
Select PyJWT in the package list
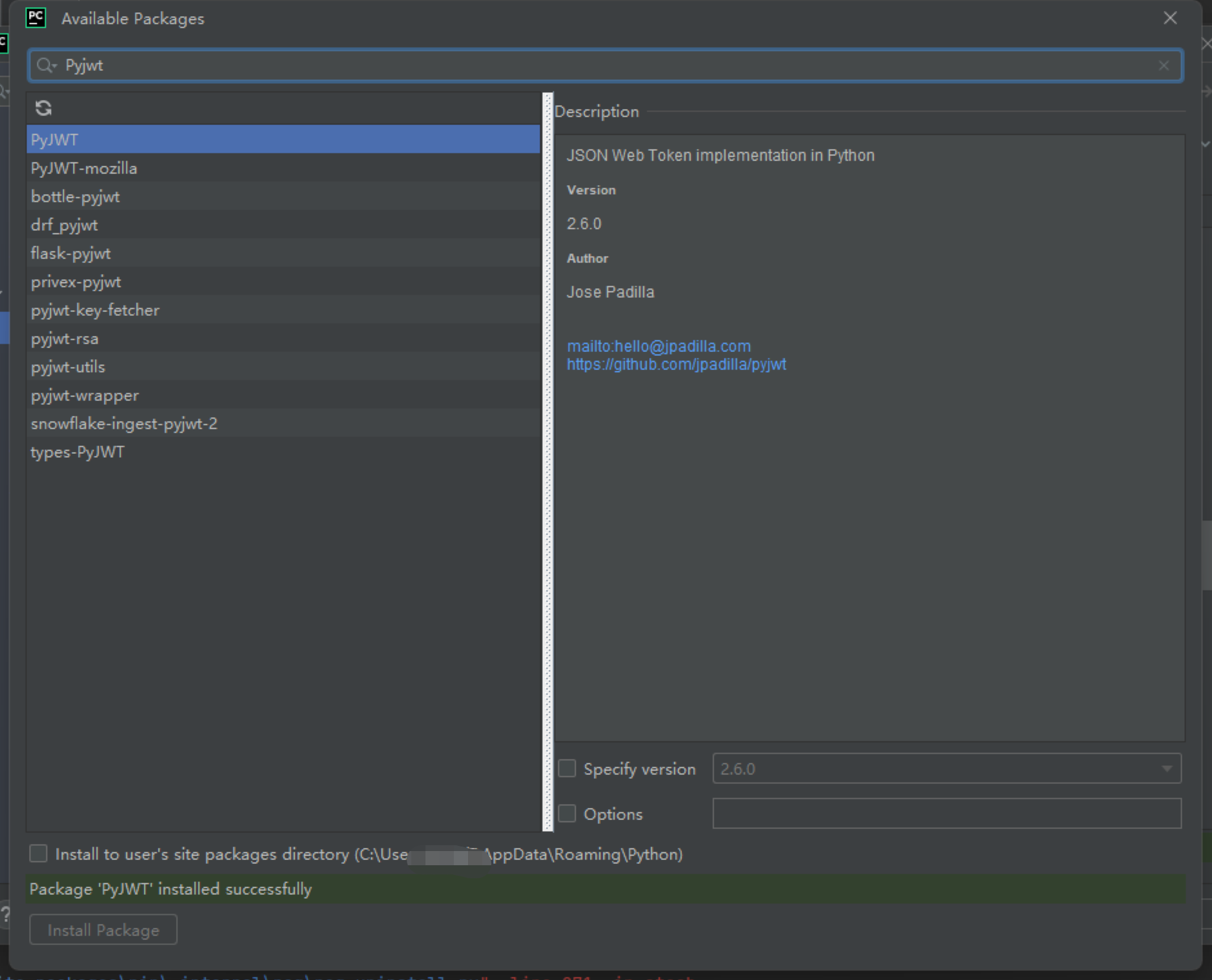(x=283, y=139)
